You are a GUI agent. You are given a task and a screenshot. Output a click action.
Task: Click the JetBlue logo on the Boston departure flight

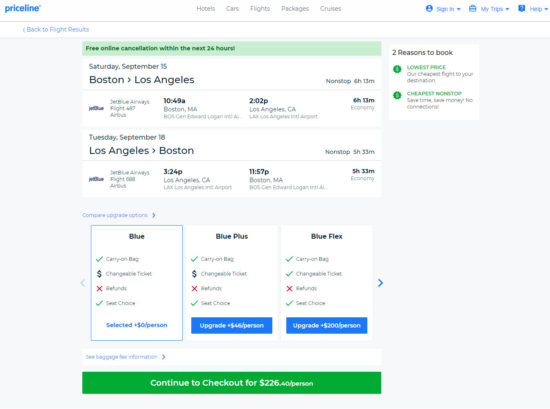coord(96,108)
